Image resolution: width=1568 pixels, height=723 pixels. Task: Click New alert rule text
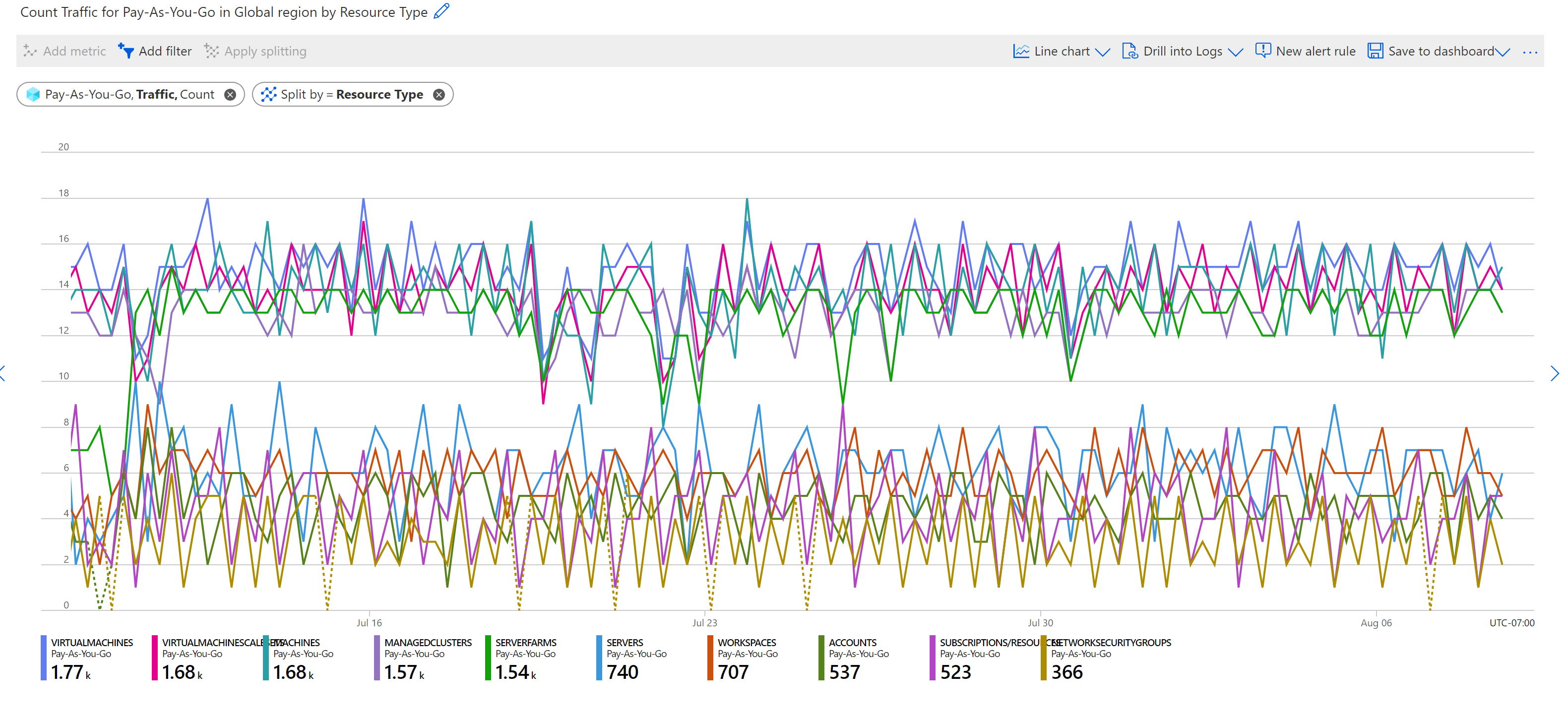coord(1316,51)
